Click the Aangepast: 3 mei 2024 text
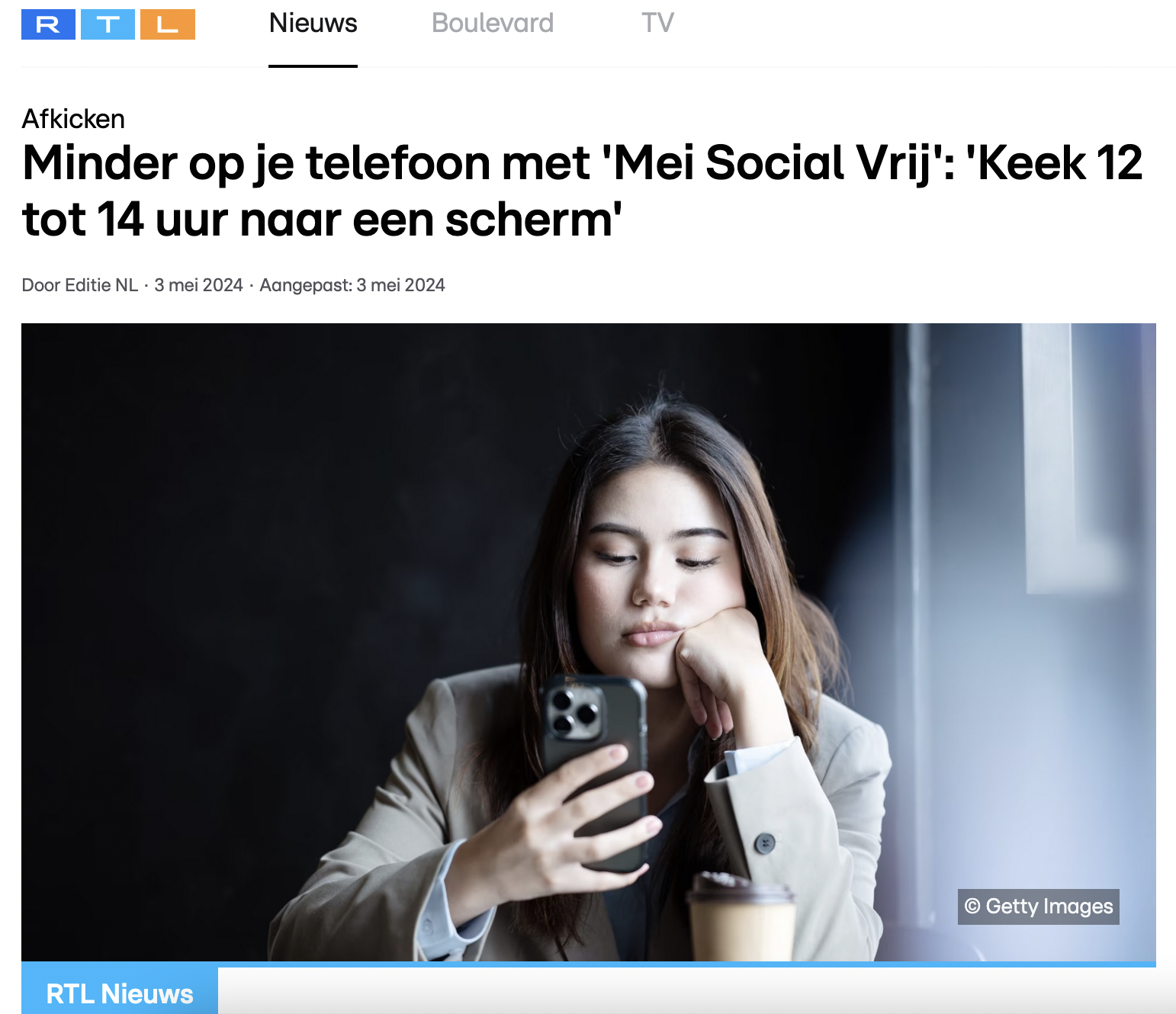This screenshot has width=1176, height=1014. [x=352, y=285]
